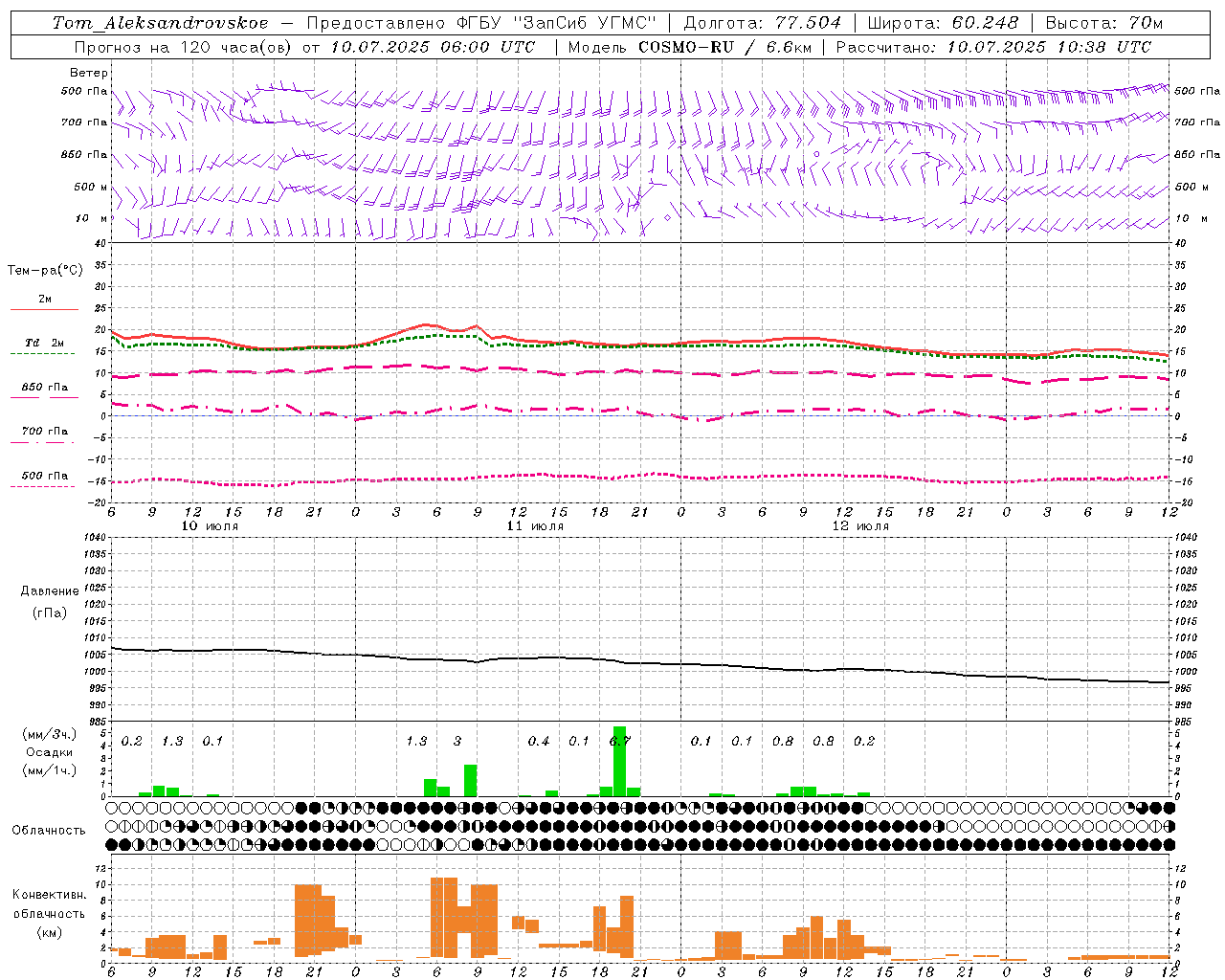Click the 12 июля date label
The height and width of the screenshot is (980, 1225).
click(860, 526)
